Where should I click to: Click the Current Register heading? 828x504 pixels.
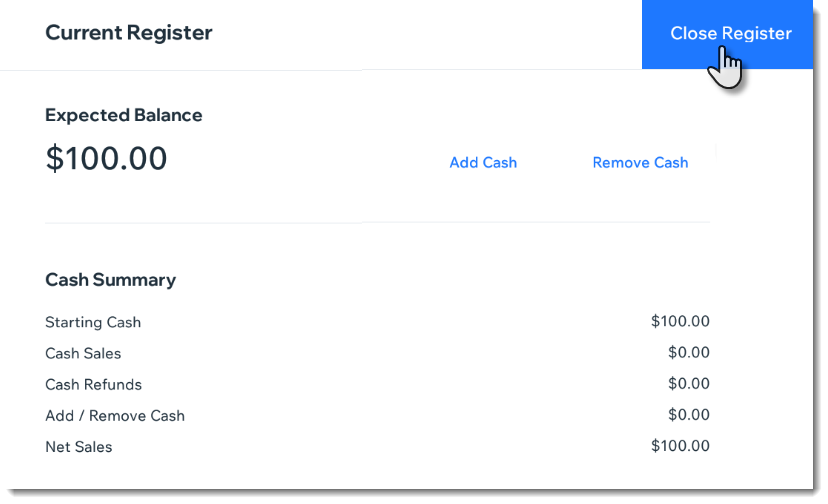coord(129,33)
